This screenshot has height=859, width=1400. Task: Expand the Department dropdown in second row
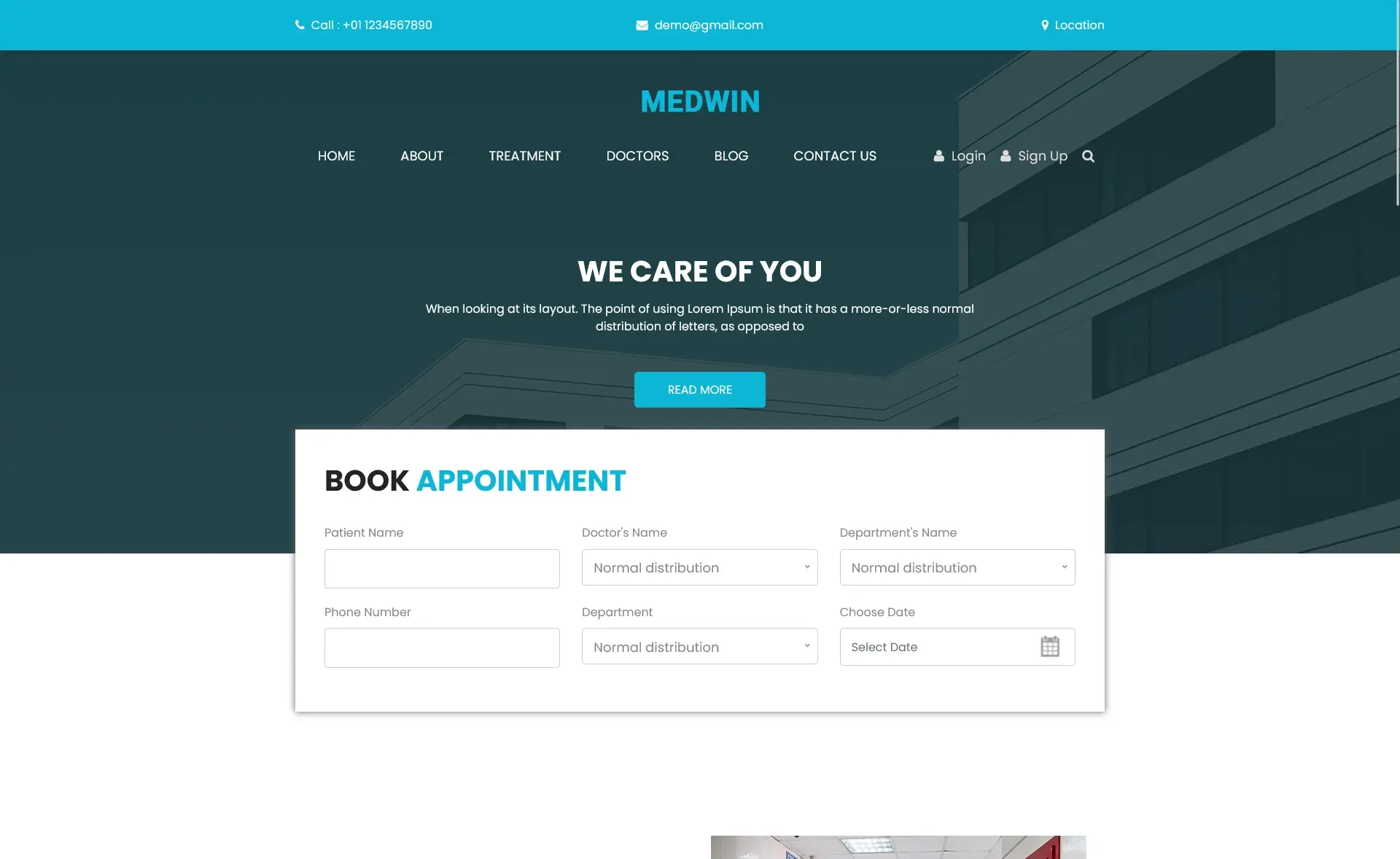(x=699, y=647)
